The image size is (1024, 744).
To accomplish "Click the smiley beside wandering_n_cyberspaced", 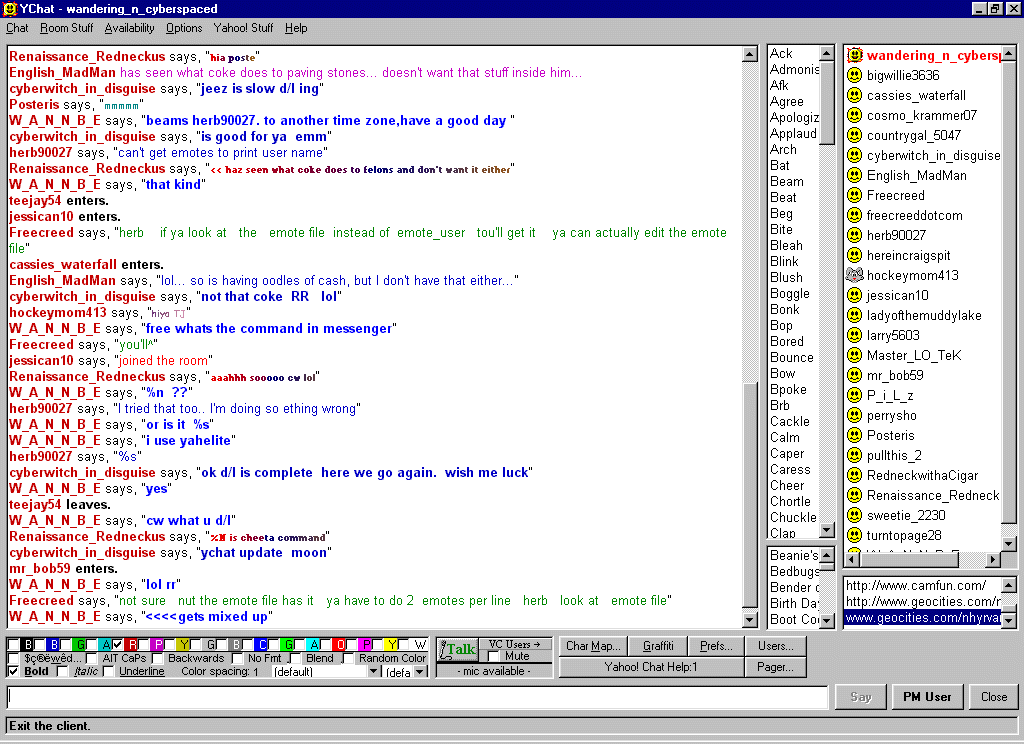I will (x=855, y=55).
